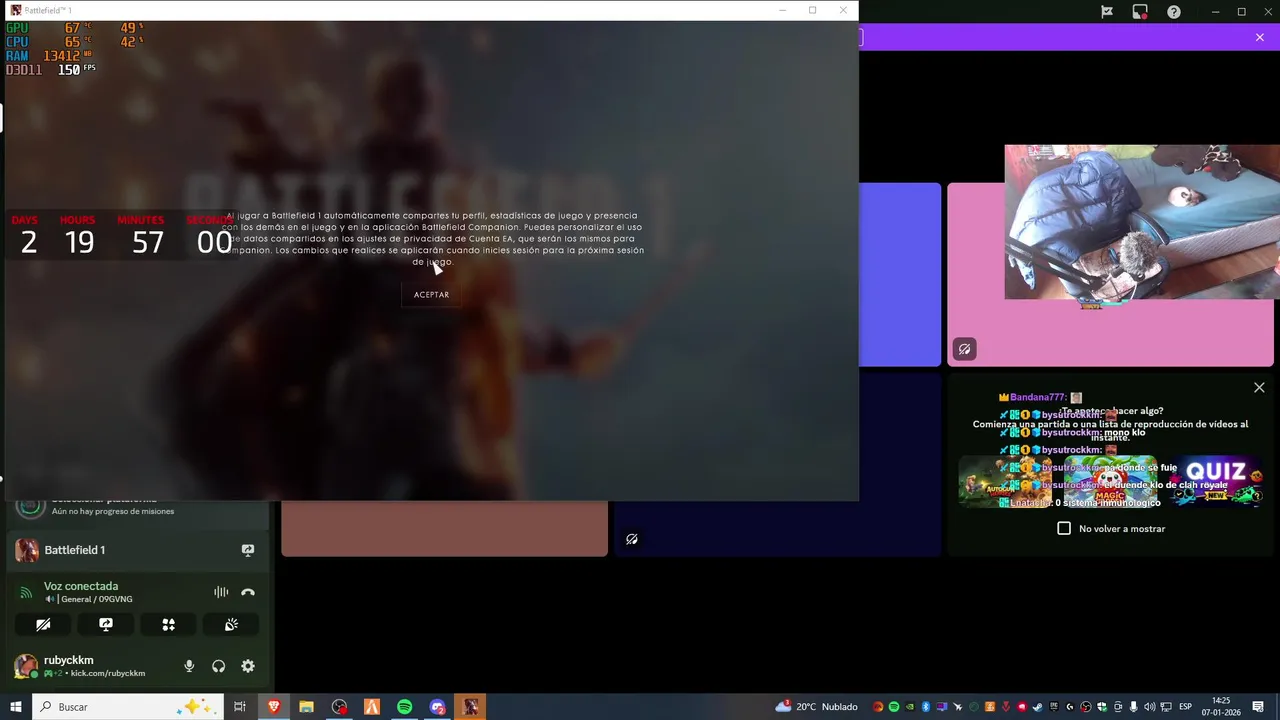Open Discord user settings gear

coord(248,666)
